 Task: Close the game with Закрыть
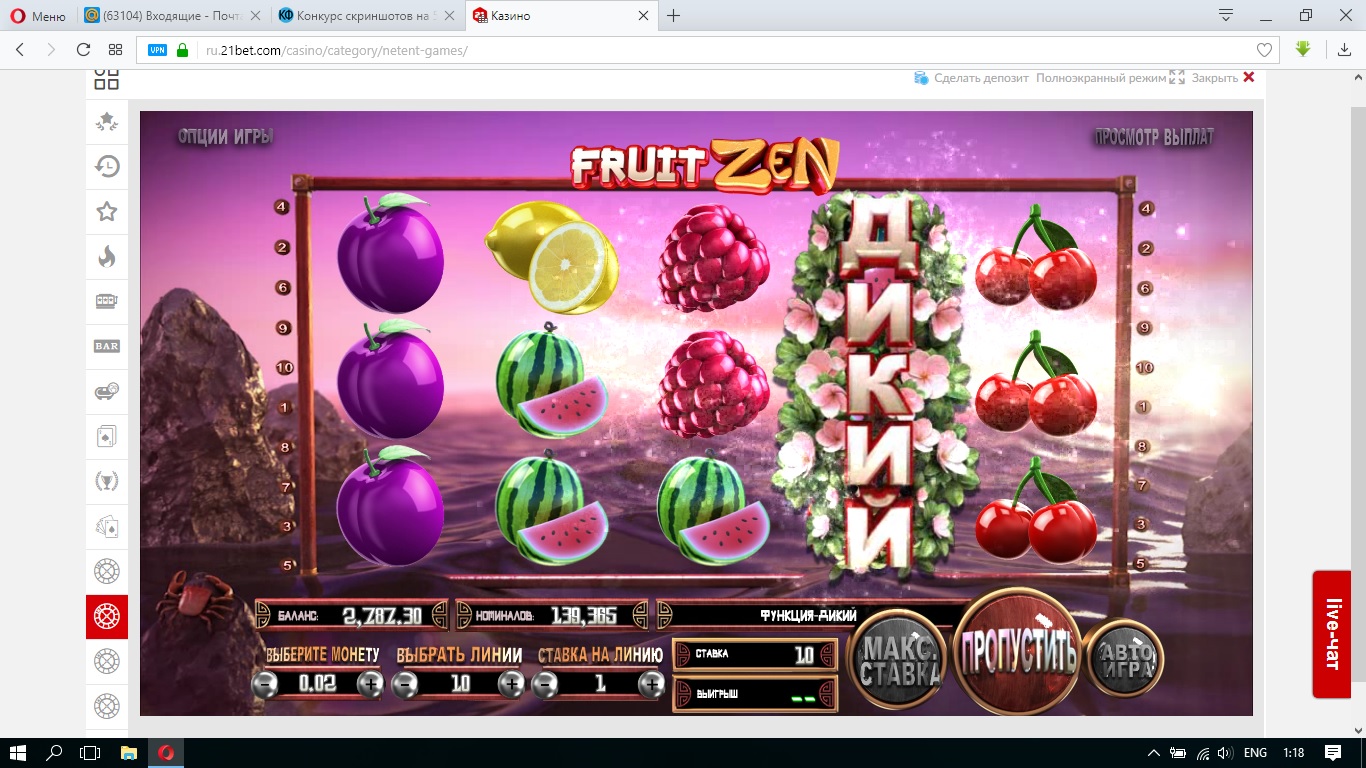coord(1223,78)
